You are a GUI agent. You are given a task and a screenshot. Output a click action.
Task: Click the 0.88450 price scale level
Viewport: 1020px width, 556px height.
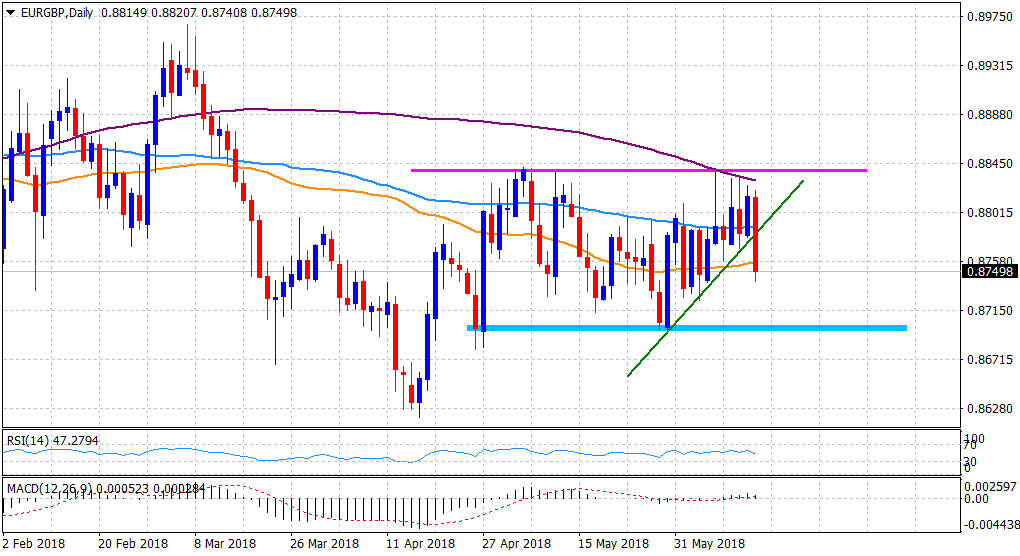pos(988,163)
